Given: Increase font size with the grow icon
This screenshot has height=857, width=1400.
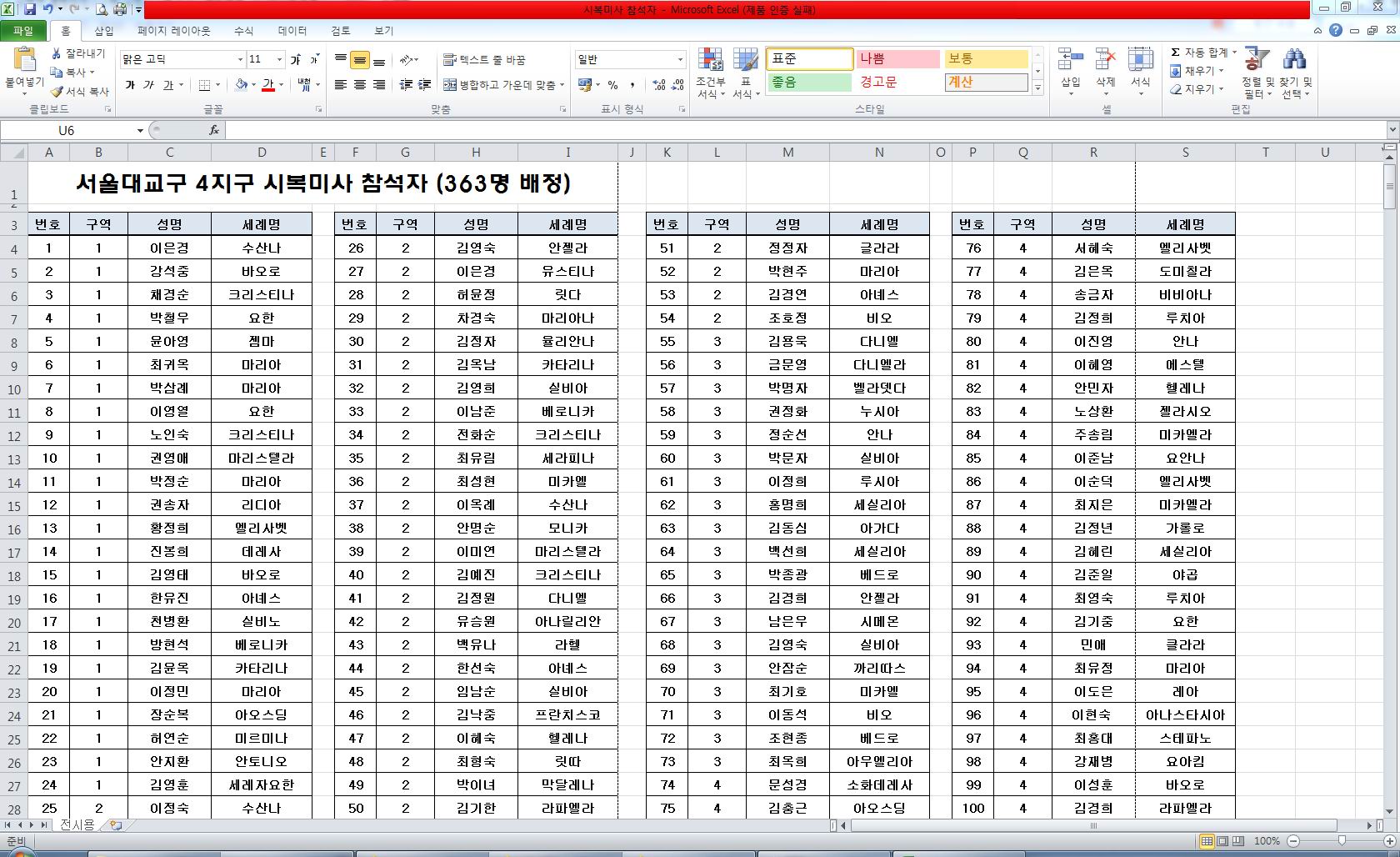Looking at the screenshot, I should pyautogui.click(x=295, y=59).
